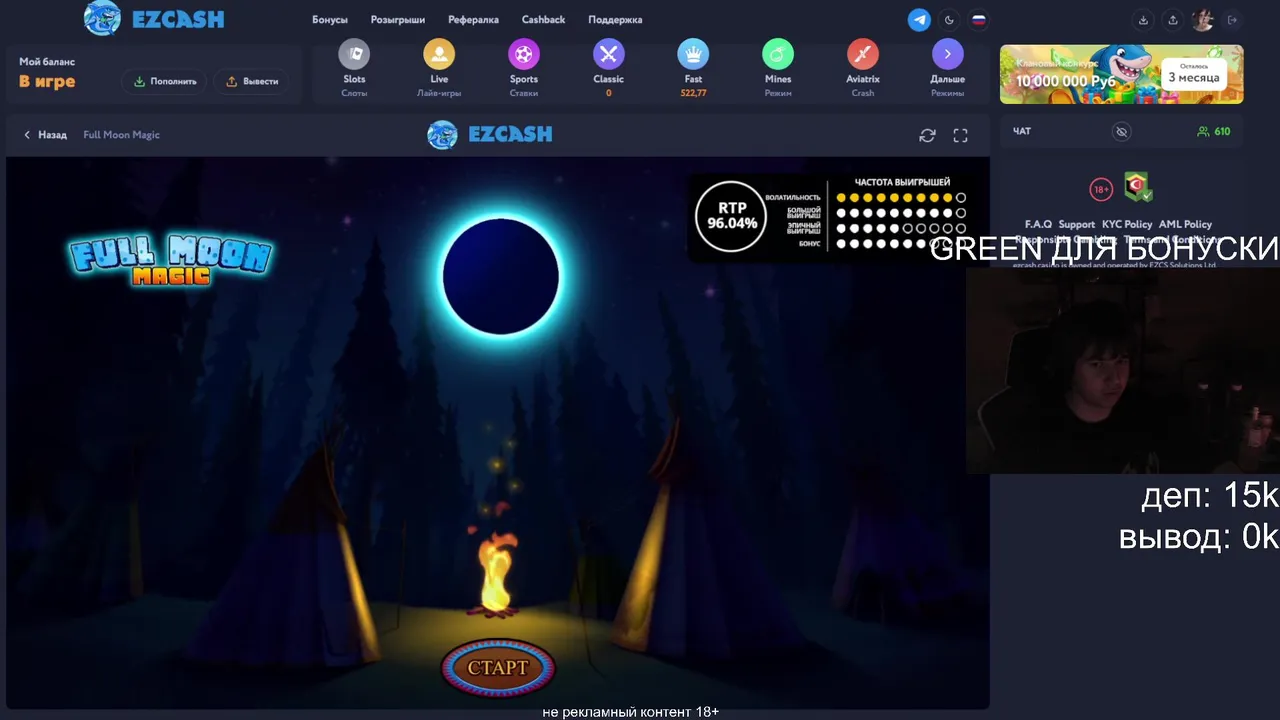Open the Slots category icon
This screenshot has height=720, width=1280.
click(x=354, y=54)
